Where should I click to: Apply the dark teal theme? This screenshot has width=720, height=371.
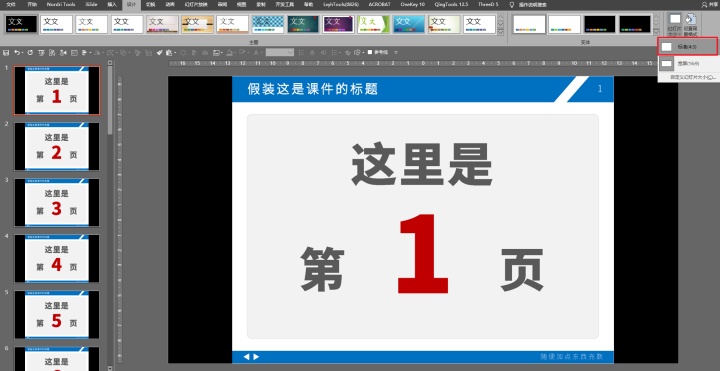point(303,24)
